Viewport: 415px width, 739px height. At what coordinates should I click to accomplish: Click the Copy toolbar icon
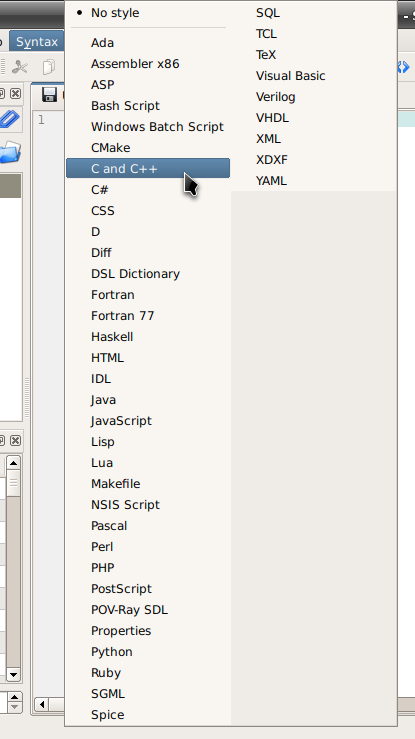tap(48, 67)
